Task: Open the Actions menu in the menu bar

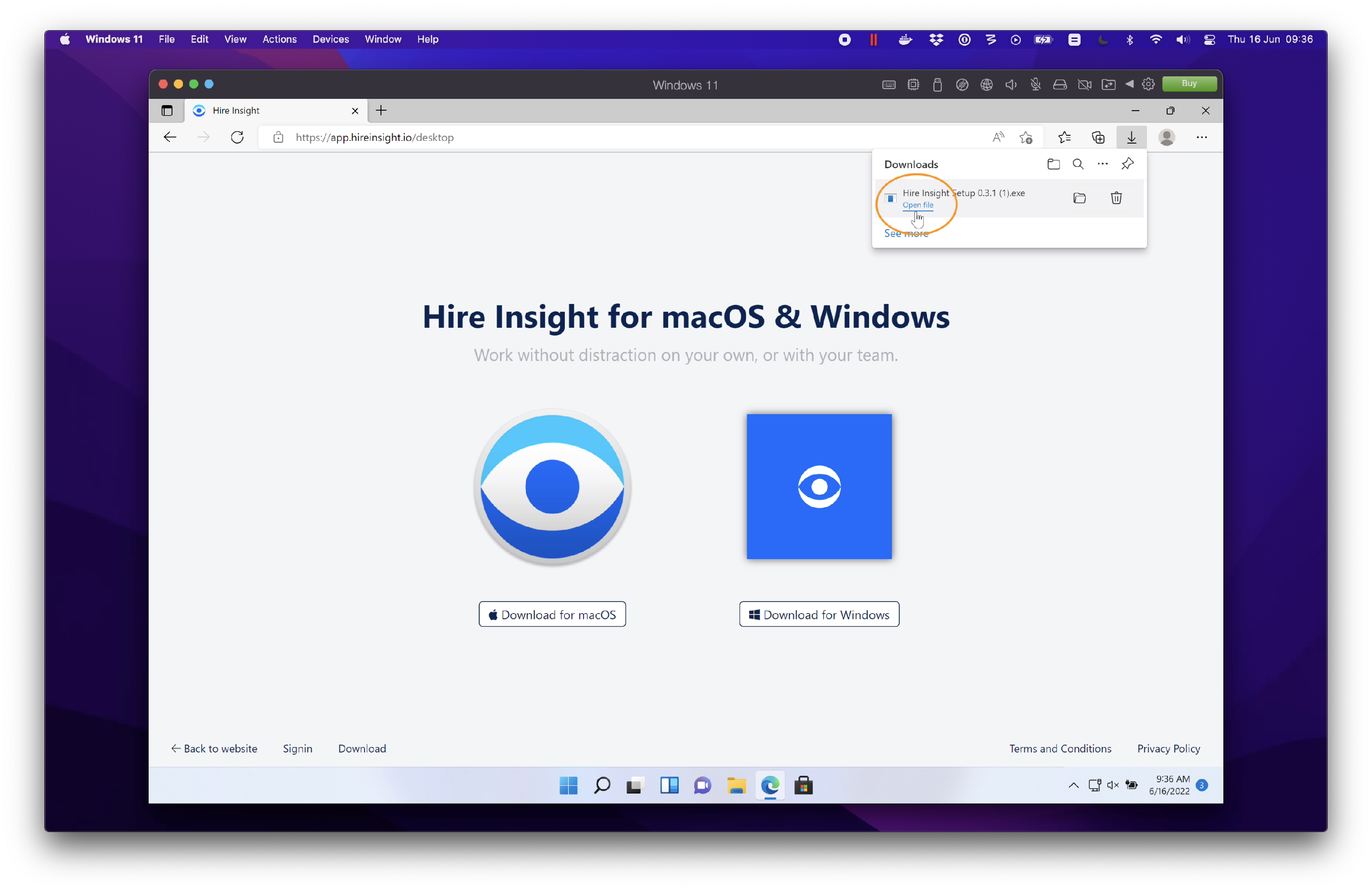Action: (x=279, y=39)
